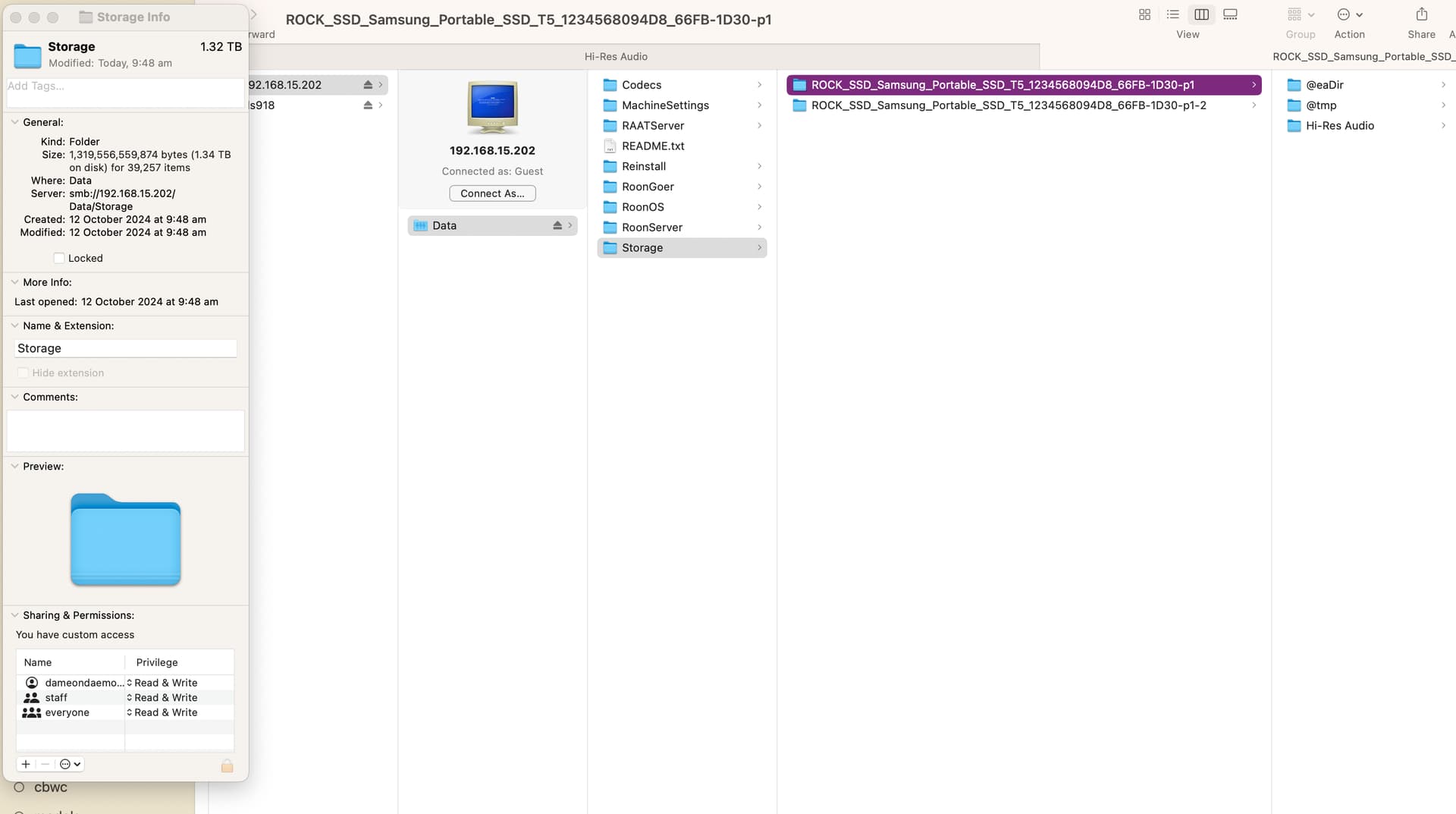Collapse the Name & Extension section
The image size is (1456, 814).
click(14, 325)
